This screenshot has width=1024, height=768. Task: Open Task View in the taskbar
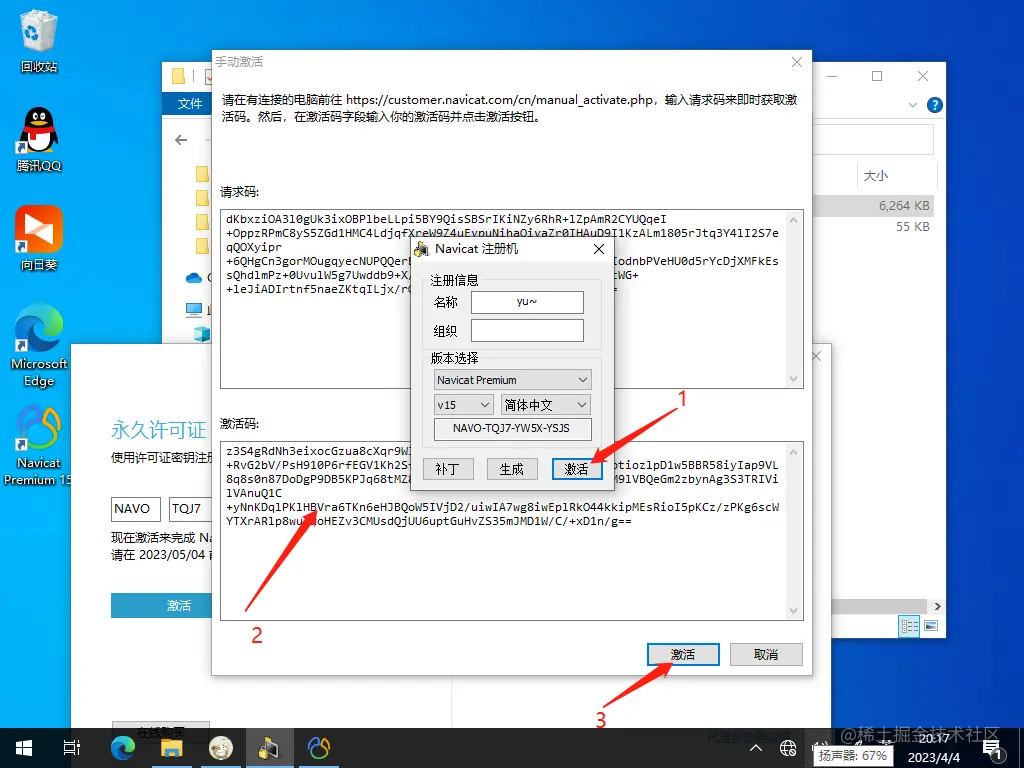(x=72, y=748)
